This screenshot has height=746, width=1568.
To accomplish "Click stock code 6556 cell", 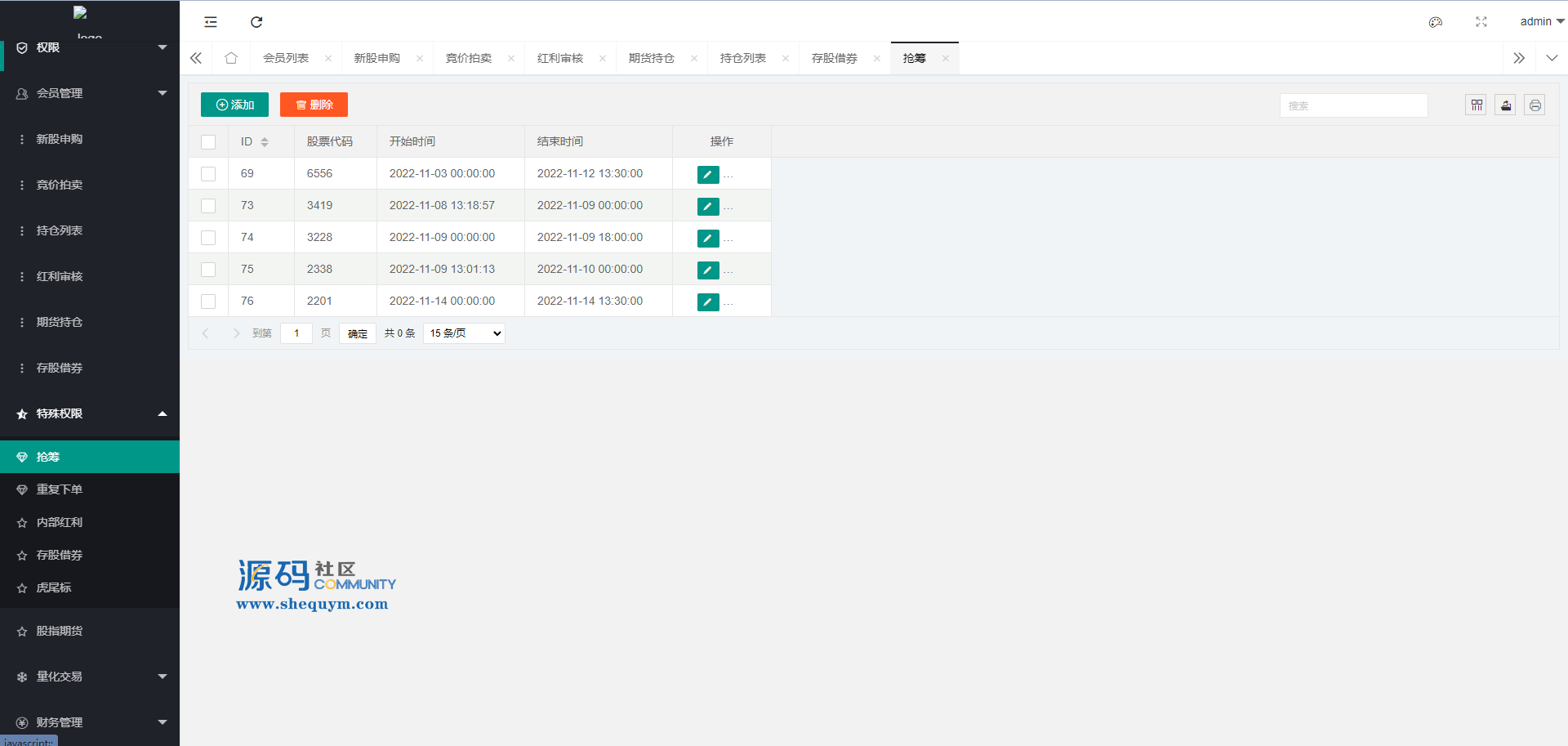I will pyautogui.click(x=336, y=174).
